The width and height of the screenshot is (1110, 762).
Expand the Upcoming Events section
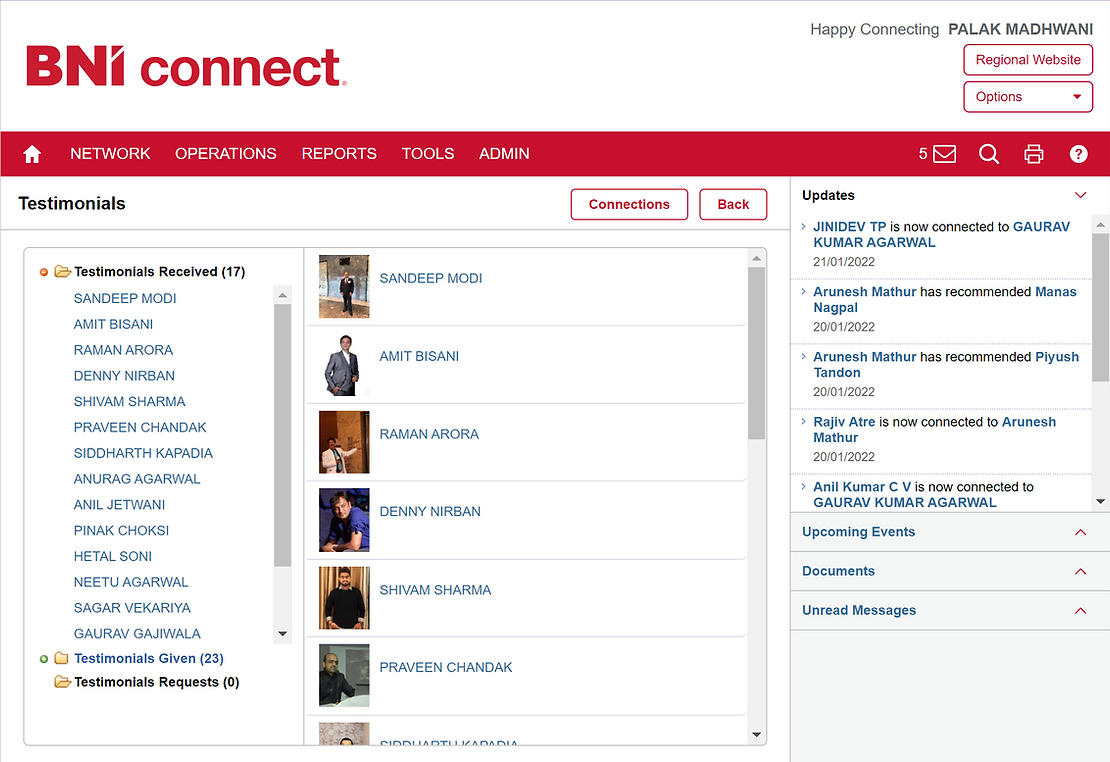(x=1080, y=532)
